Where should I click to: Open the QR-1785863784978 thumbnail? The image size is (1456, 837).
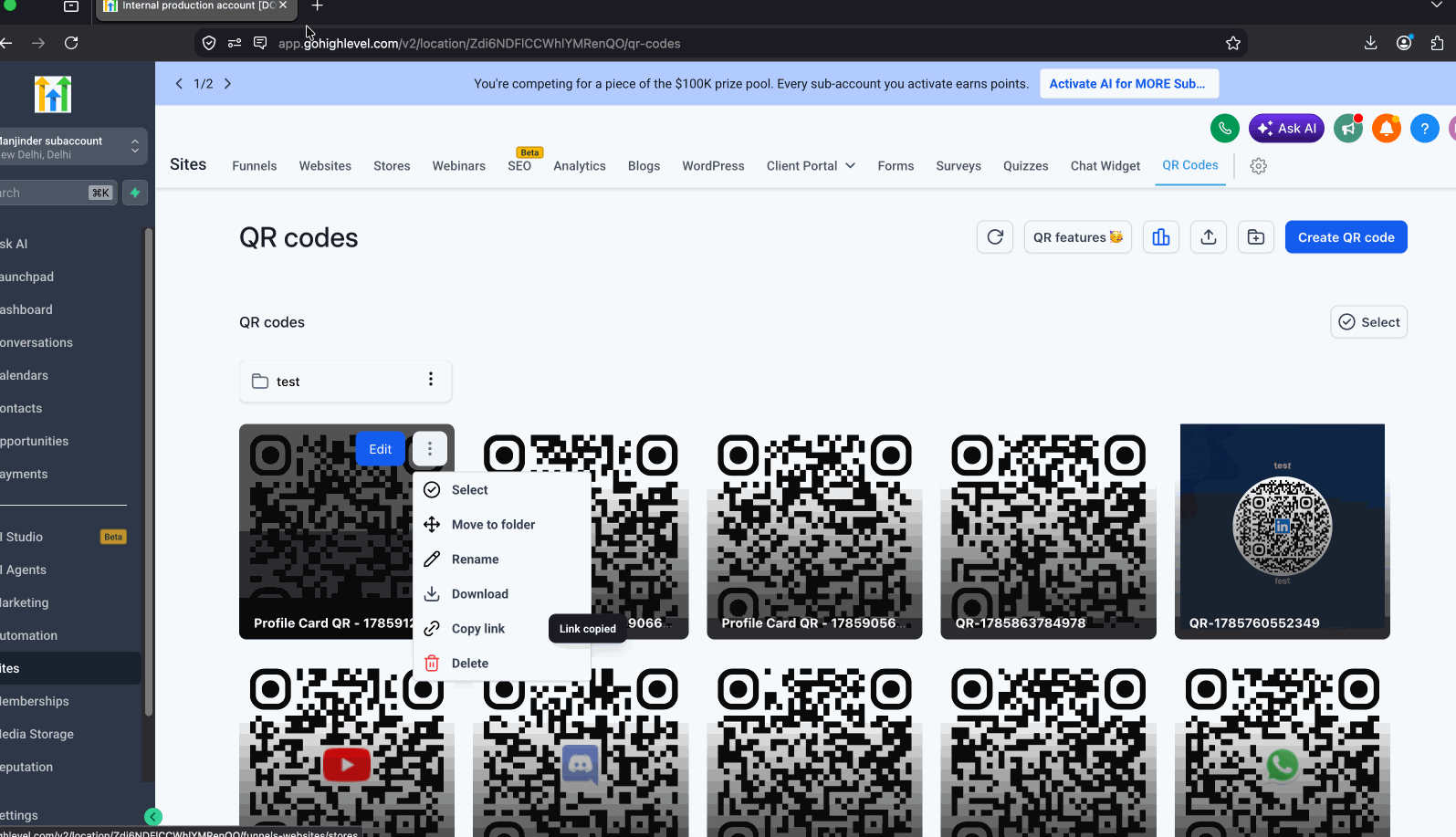(x=1049, y=531)
